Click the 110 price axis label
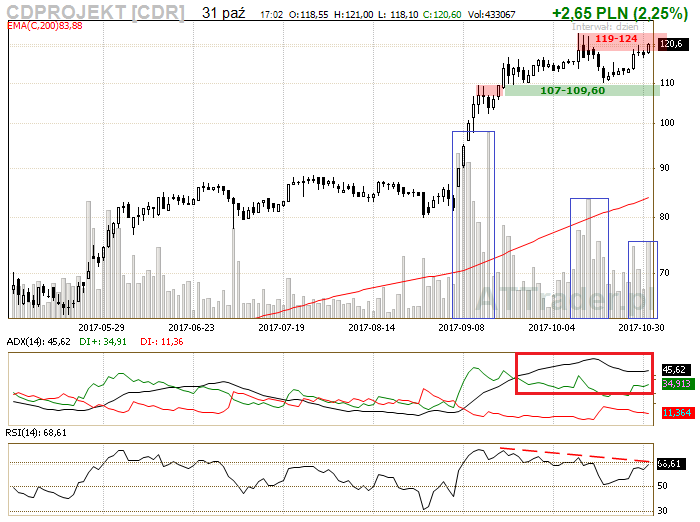The height and width of the screenshot is (522, 700). pyautogui.click(x=667, y=83)
